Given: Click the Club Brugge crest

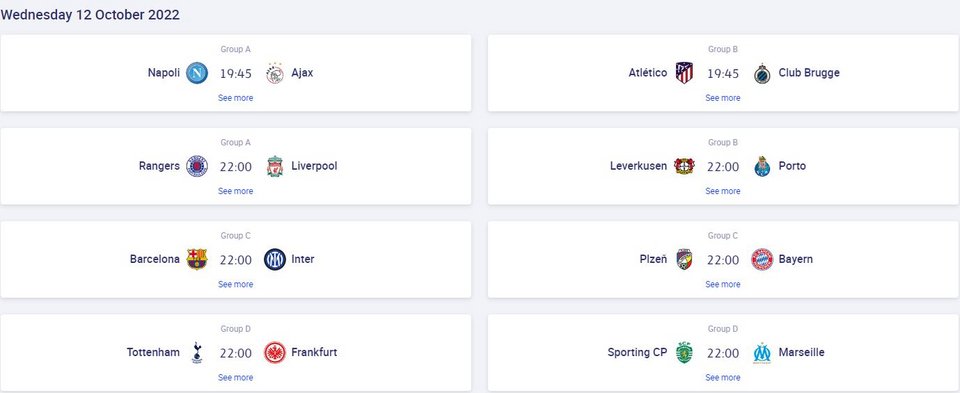Looking at the screenshot, I should 762,73.
